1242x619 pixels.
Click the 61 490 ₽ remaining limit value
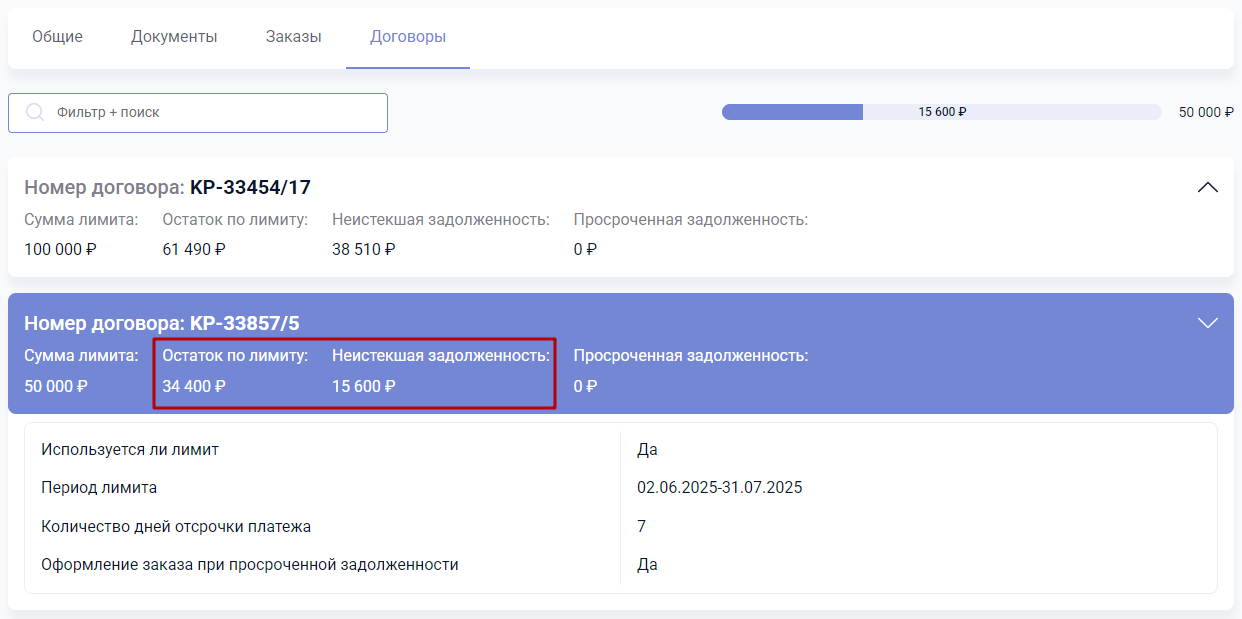point(194,249)
